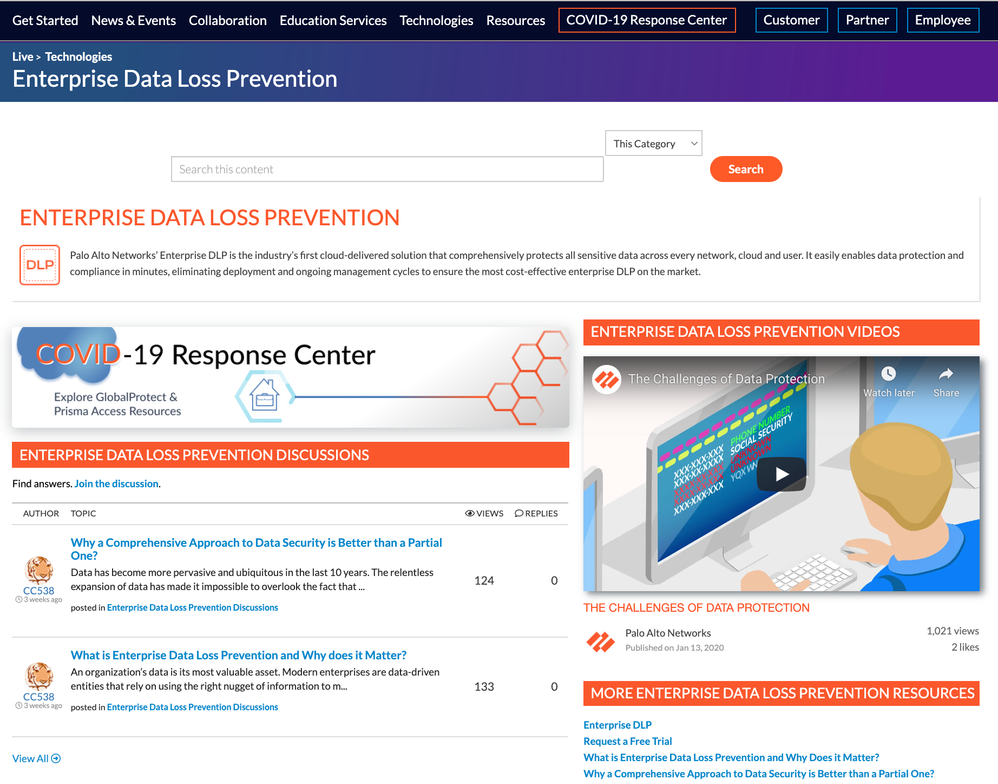
Task: Open the Collaboration menu
Action: coord(227,20)
